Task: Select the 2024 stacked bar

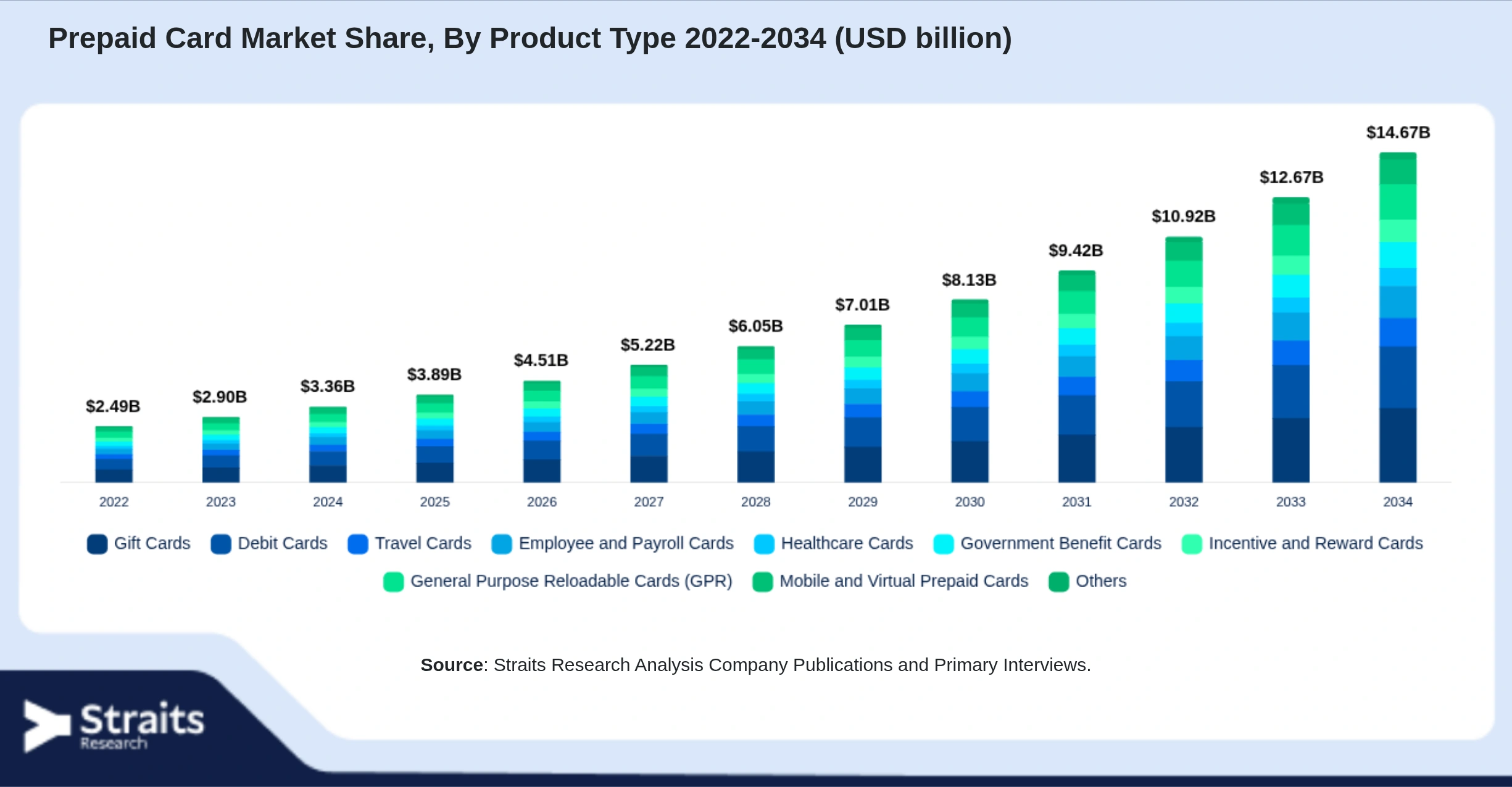Action: click(x=328, y=445)
